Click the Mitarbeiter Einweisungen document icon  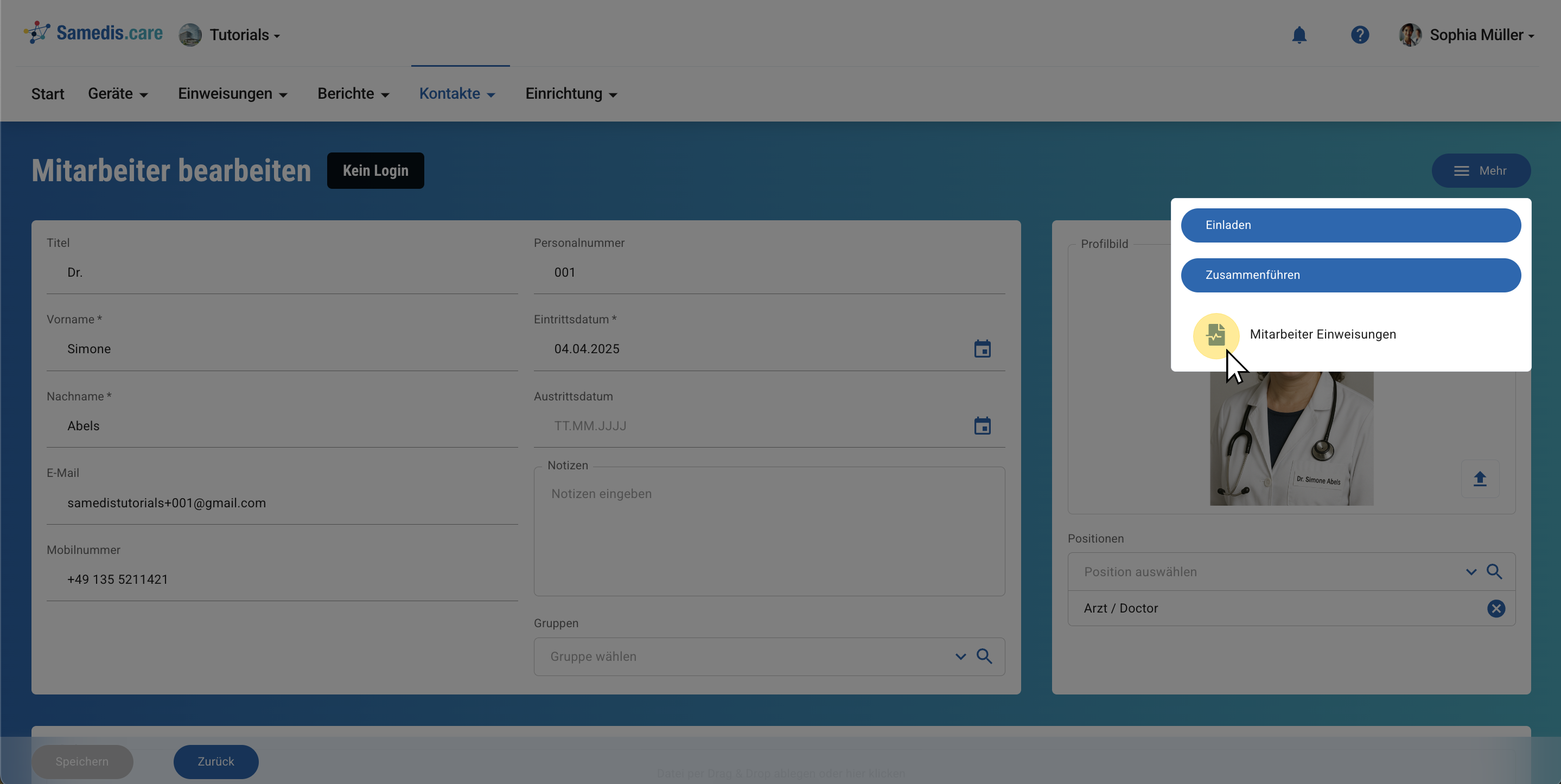point(1215,335)
